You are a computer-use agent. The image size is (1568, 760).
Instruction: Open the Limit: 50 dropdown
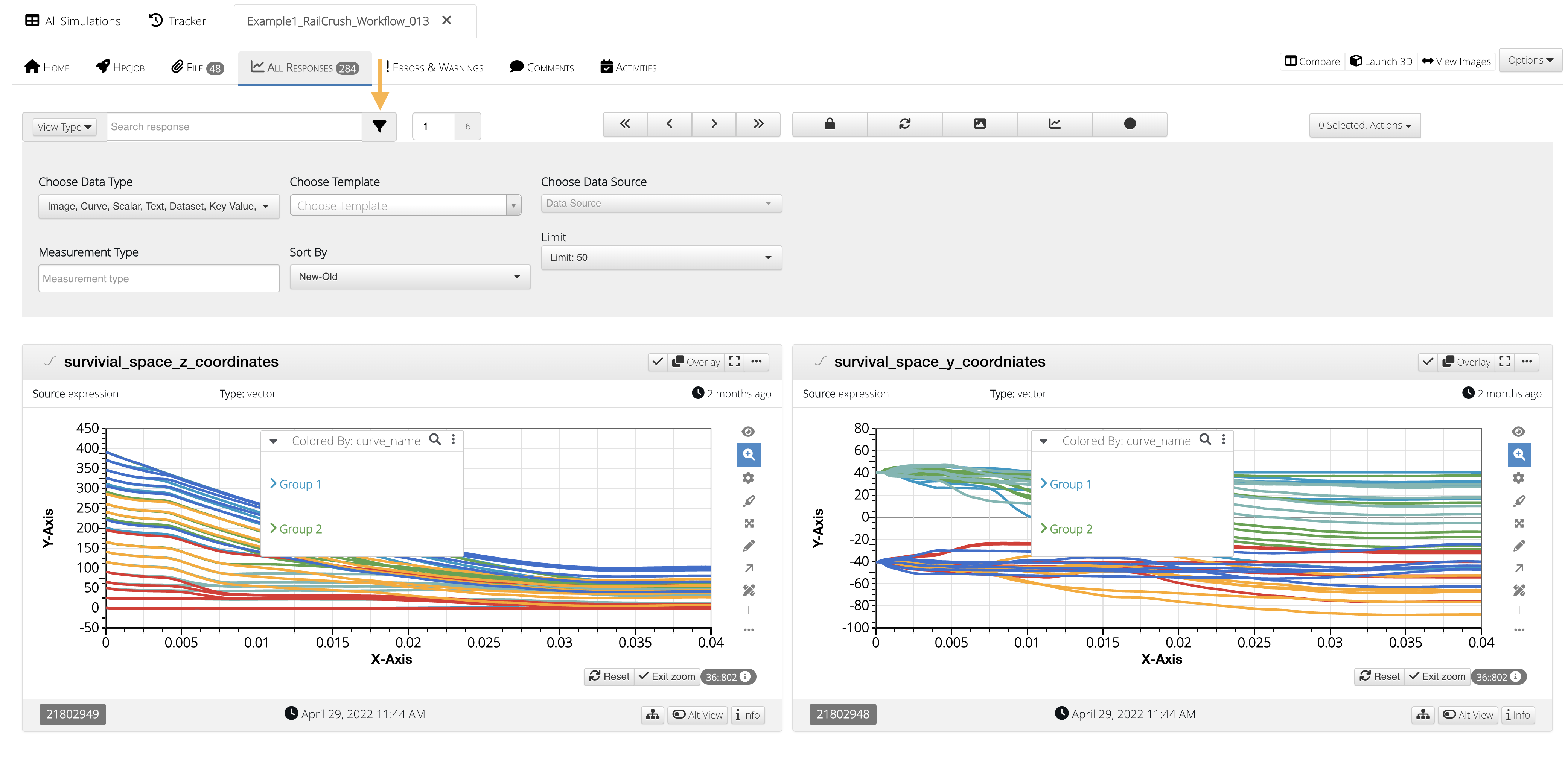point(661,257)
